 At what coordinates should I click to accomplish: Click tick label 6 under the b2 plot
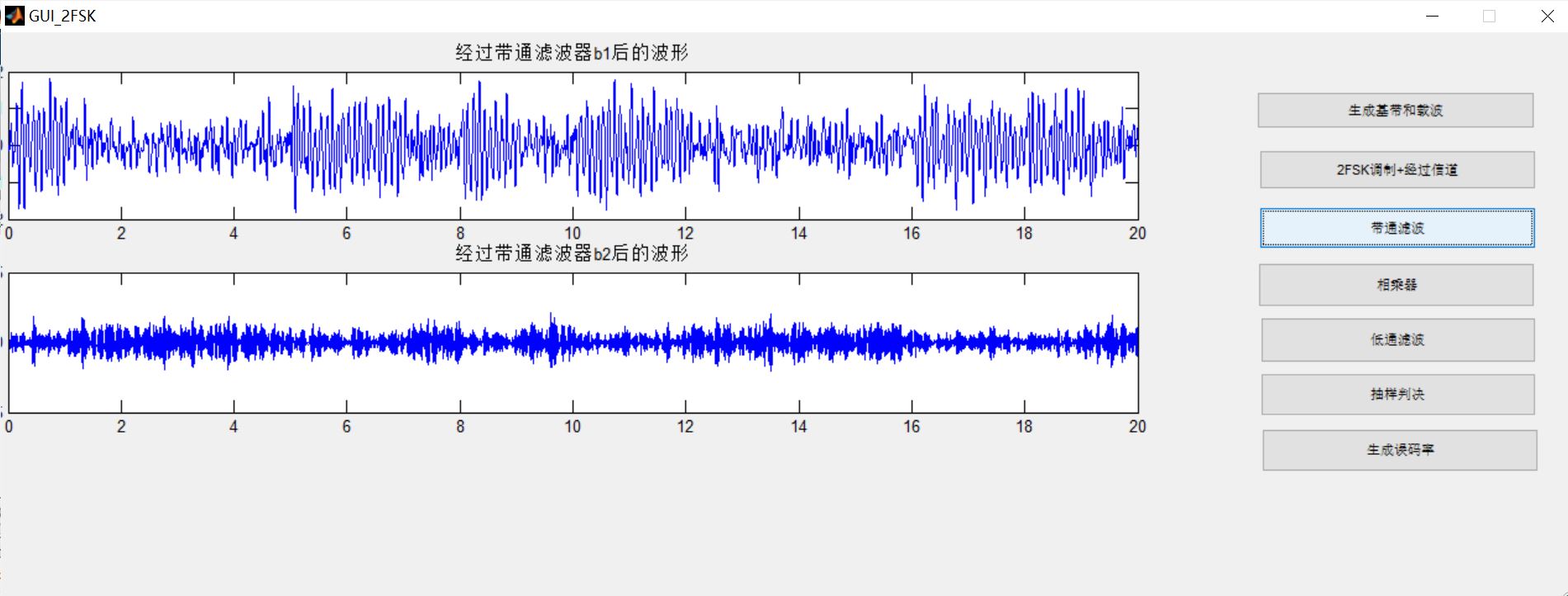[346, 427]
